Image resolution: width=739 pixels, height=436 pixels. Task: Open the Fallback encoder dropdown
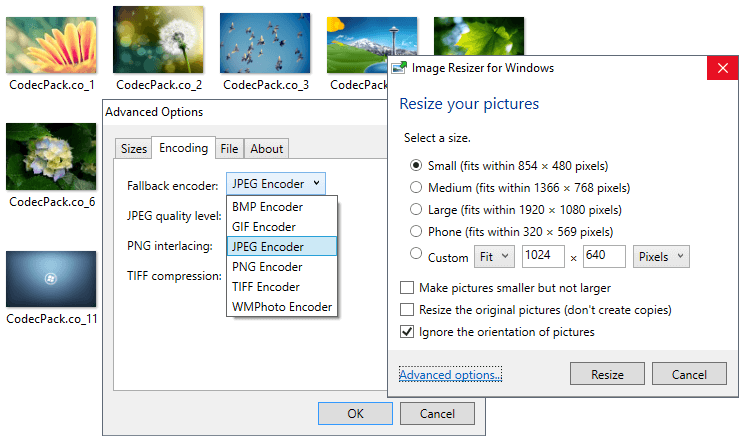[x=276, y=183]
